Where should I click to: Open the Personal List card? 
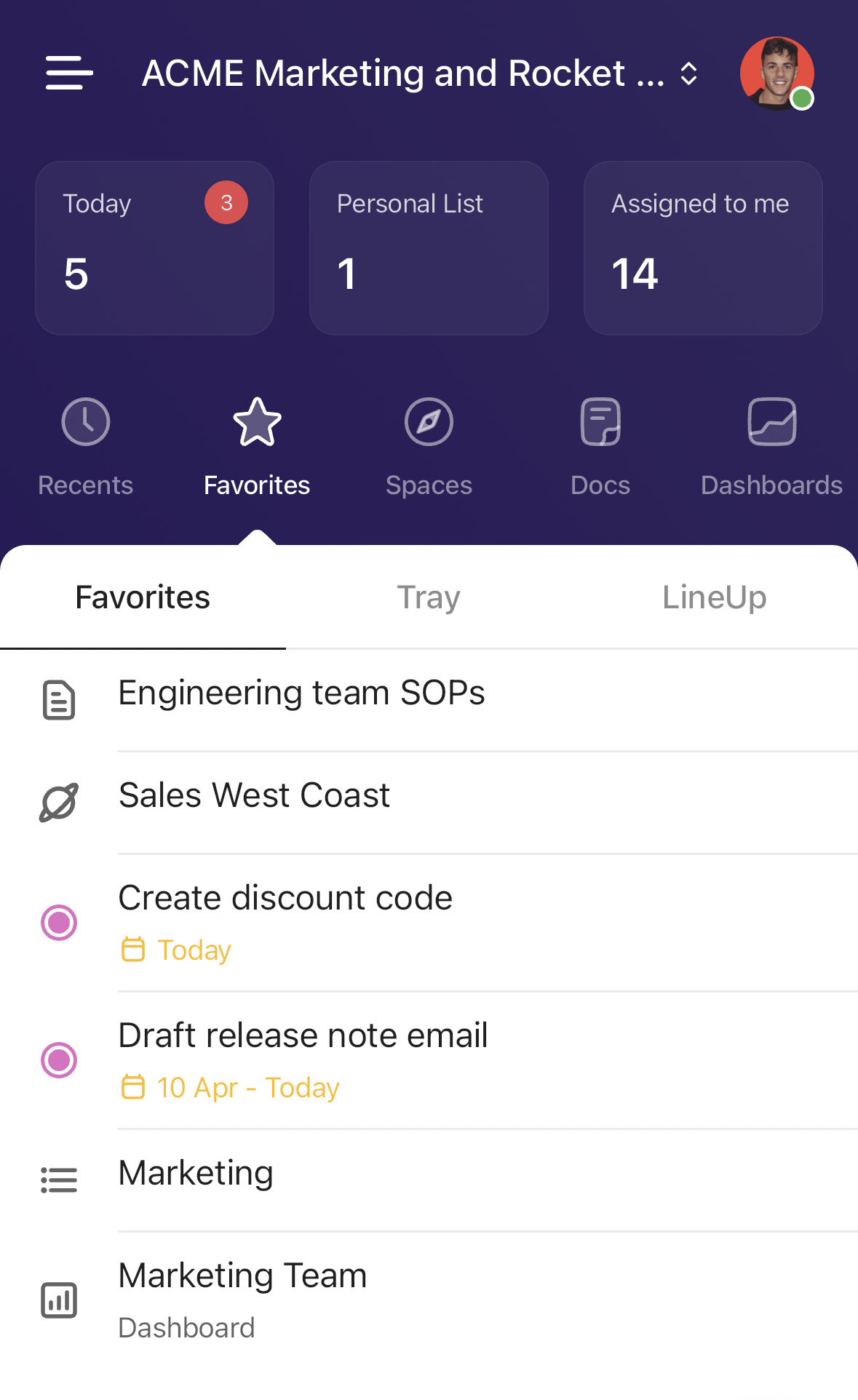(429, 248)
